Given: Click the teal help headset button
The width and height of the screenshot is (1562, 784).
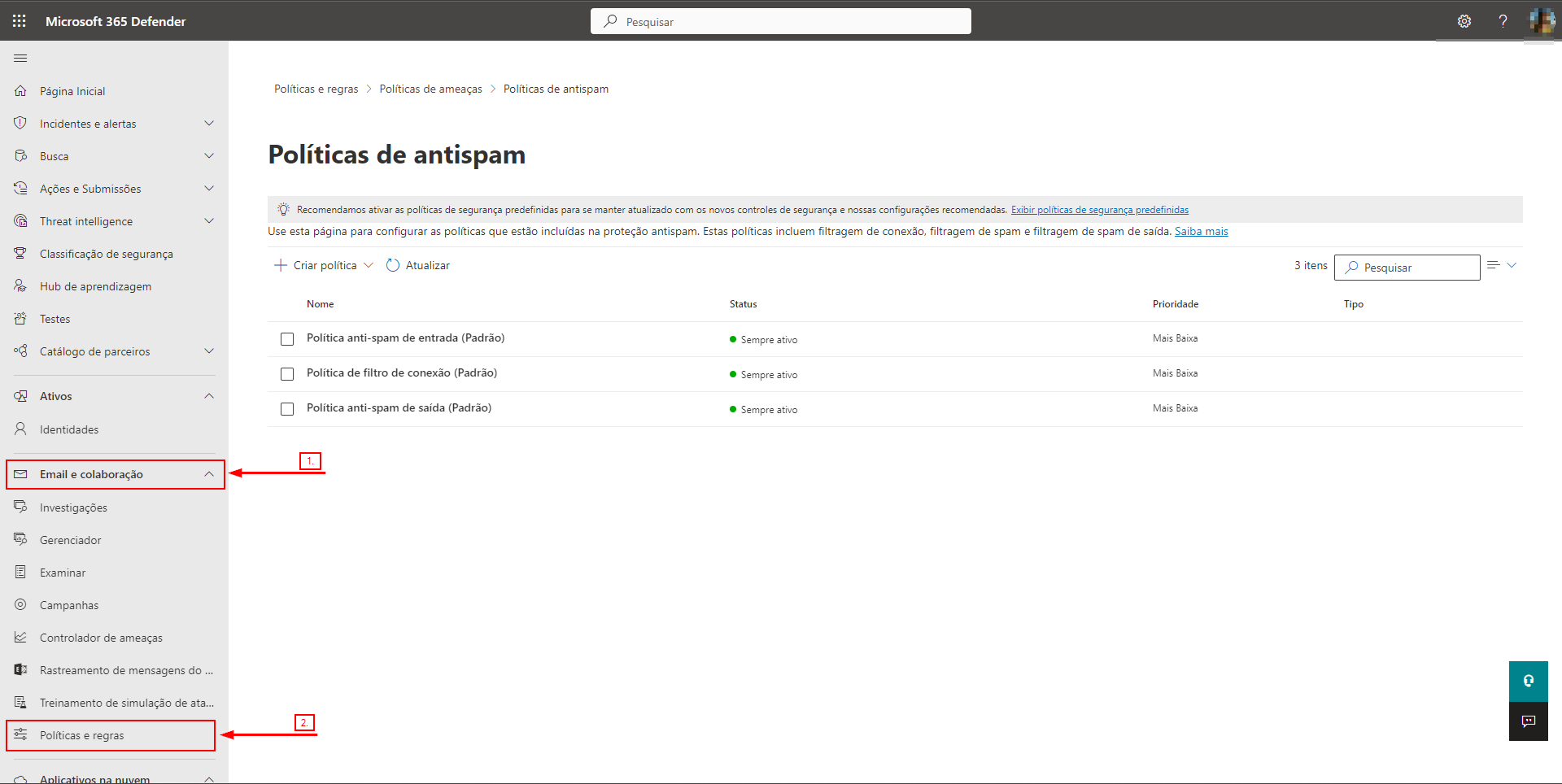Looking at the screenshot, I should pos(1528,681).
